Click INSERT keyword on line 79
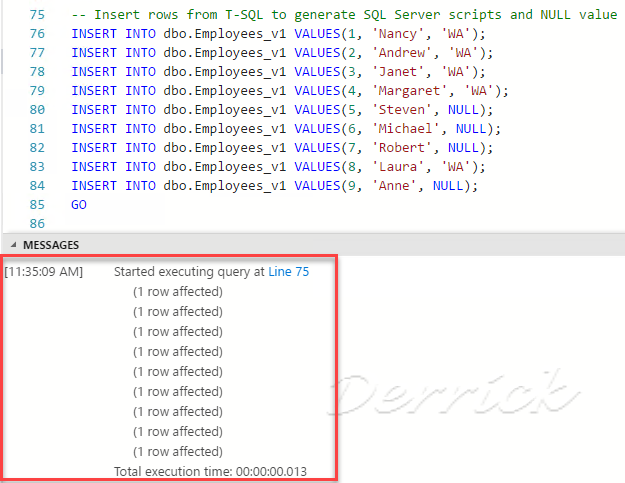The height and width of the screenshot is (483, 625). [x=94, y=91]
